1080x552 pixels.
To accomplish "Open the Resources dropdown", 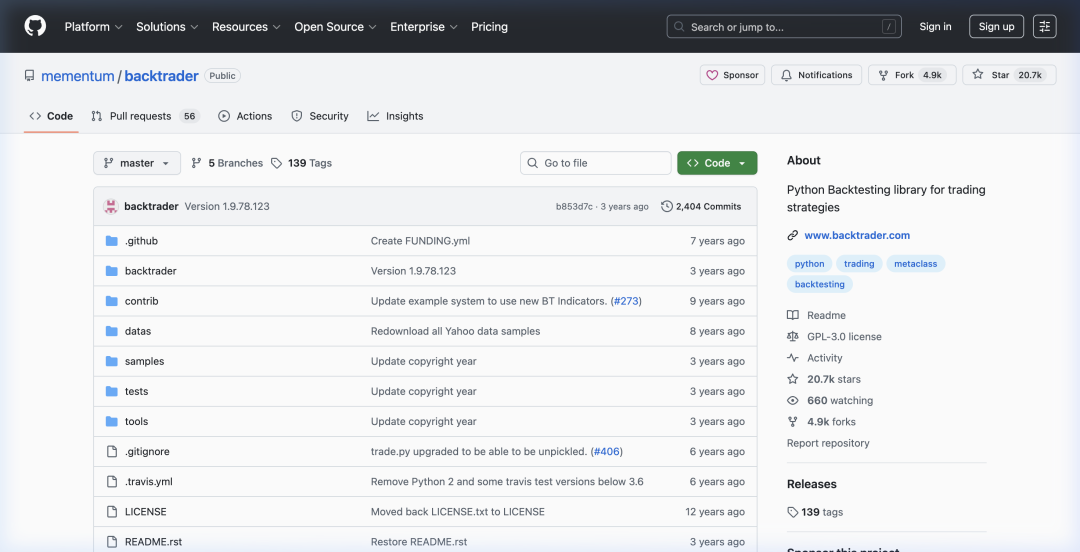I will click(246, 27).
